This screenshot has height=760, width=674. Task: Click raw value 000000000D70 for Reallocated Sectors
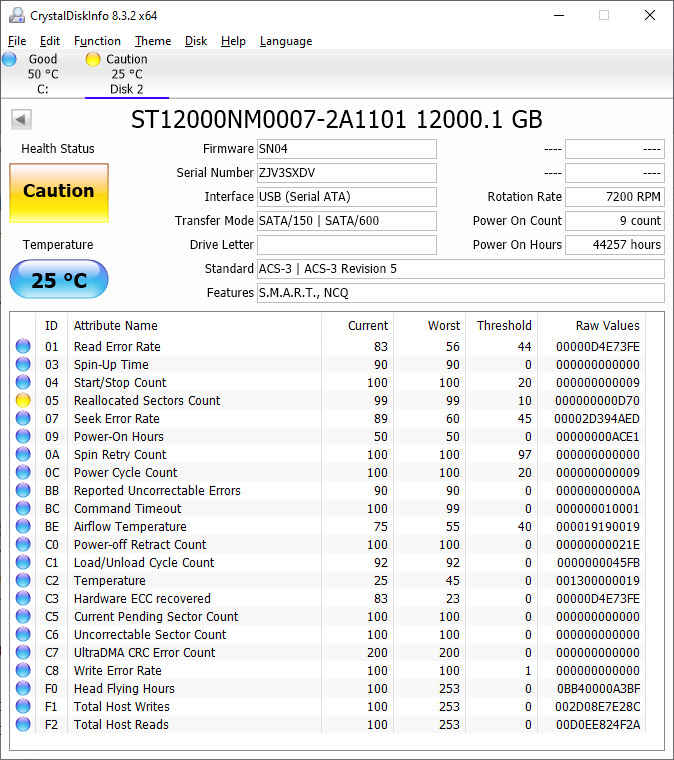pyautogui.click(x=597, y=400)
